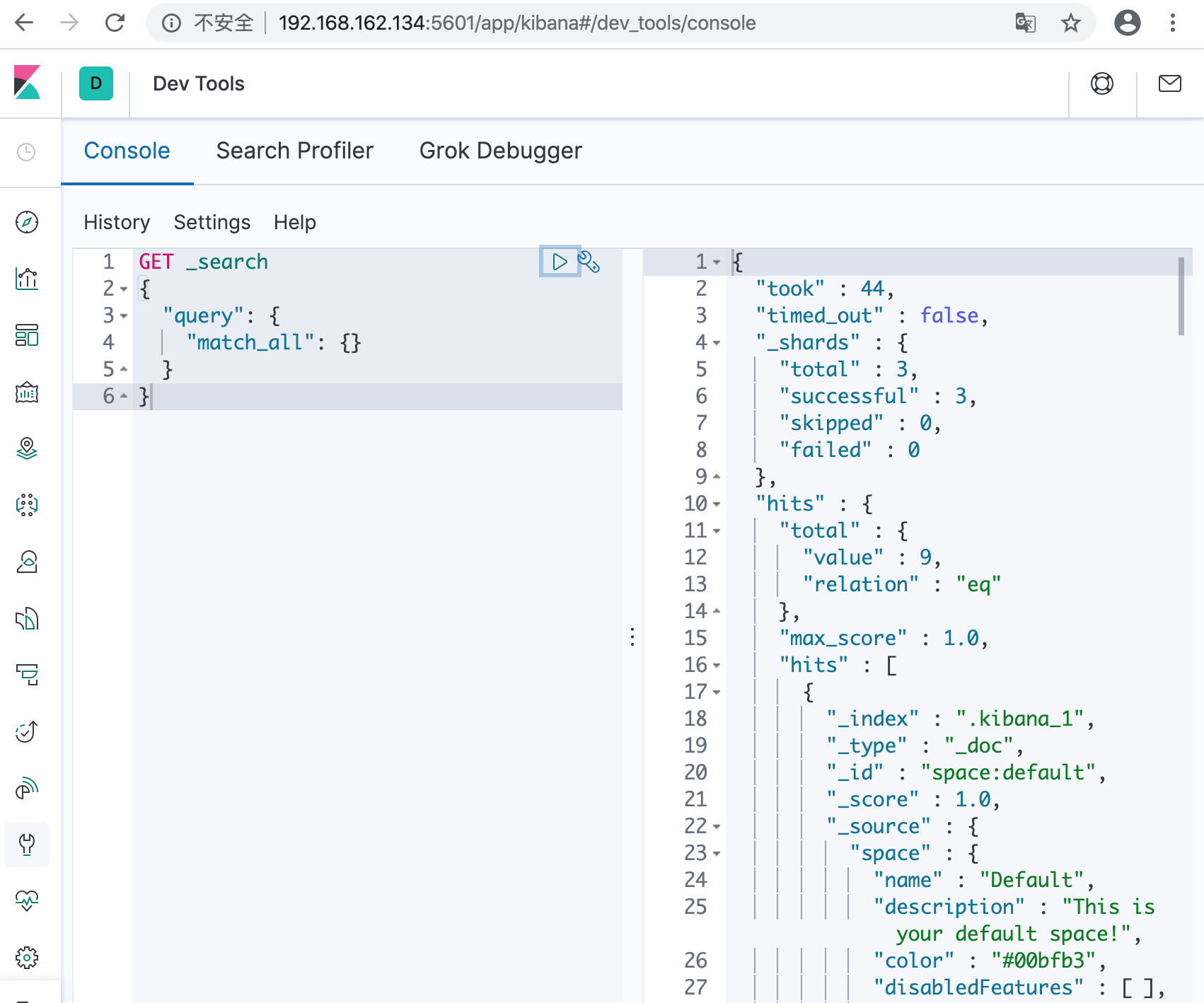Click the Dev Tools header title

click(x=199, y=83)
